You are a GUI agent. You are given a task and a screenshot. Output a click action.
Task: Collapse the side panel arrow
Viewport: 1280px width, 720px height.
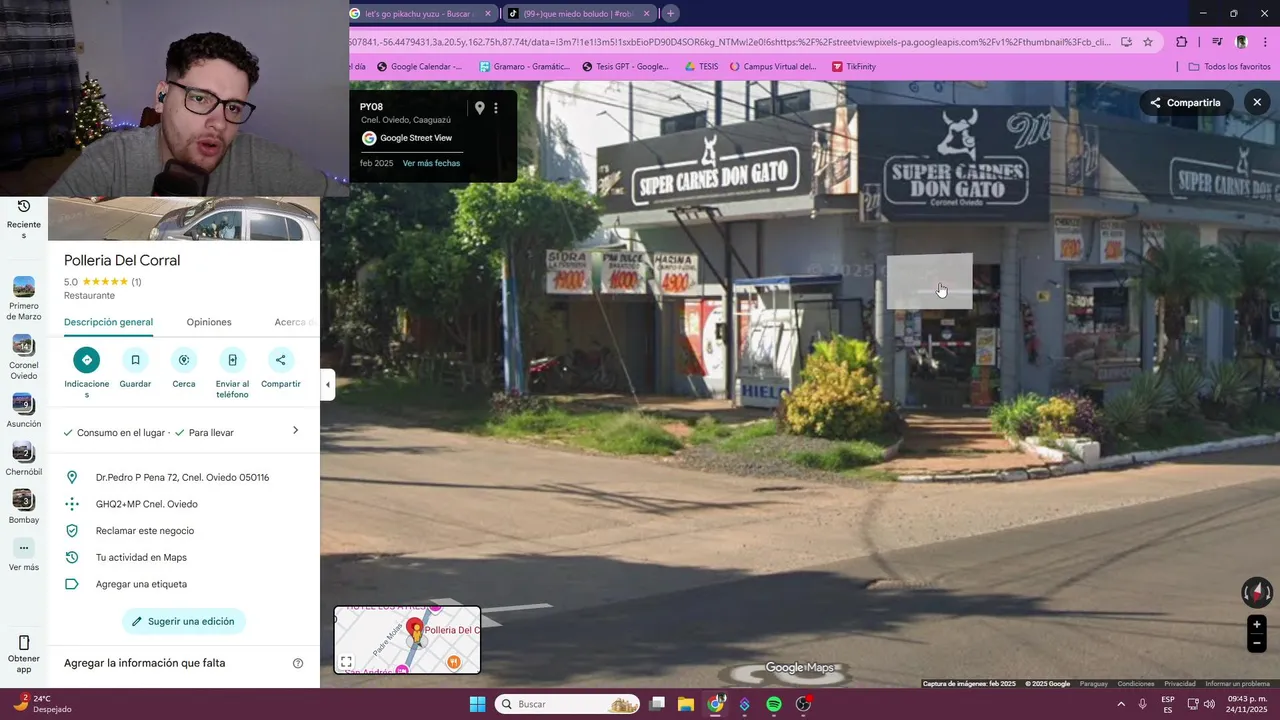tap(327, 385)
